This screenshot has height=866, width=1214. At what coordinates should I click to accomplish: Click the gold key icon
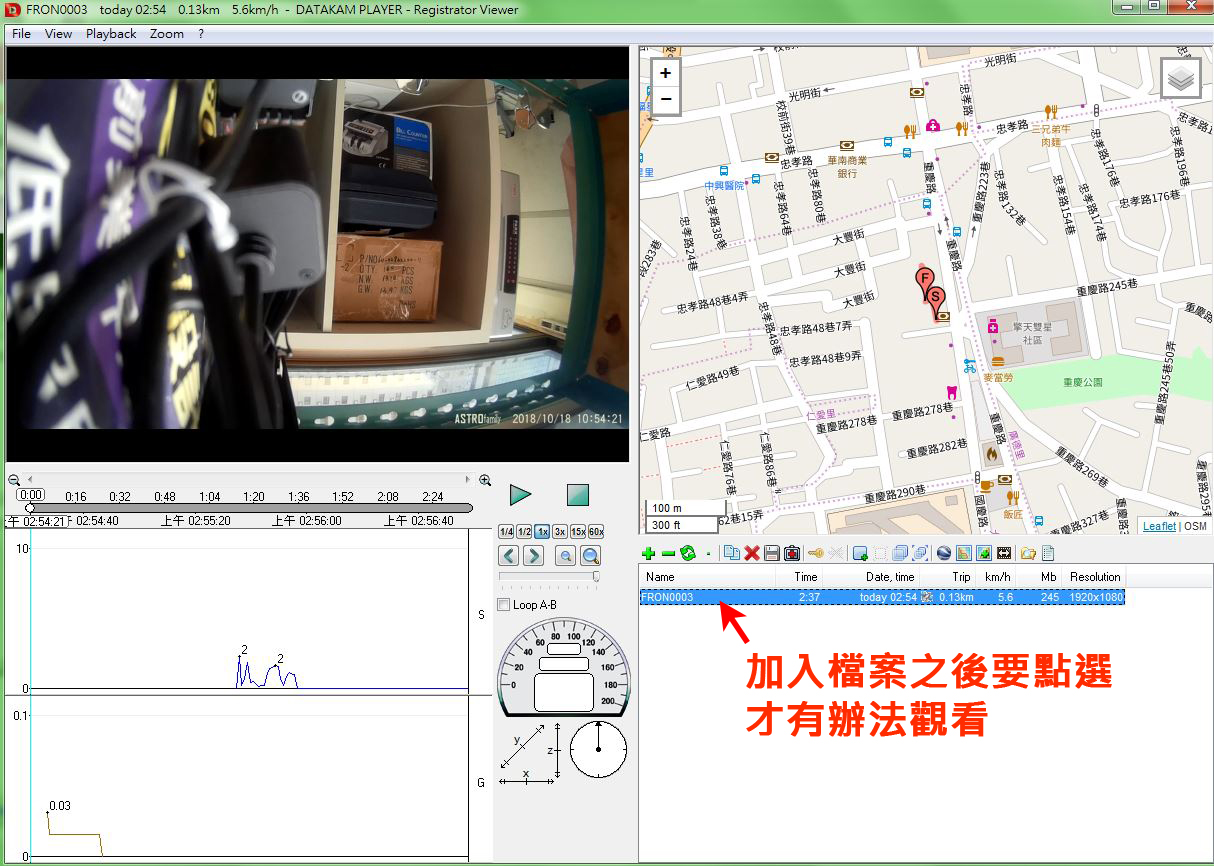click(816, 553)
